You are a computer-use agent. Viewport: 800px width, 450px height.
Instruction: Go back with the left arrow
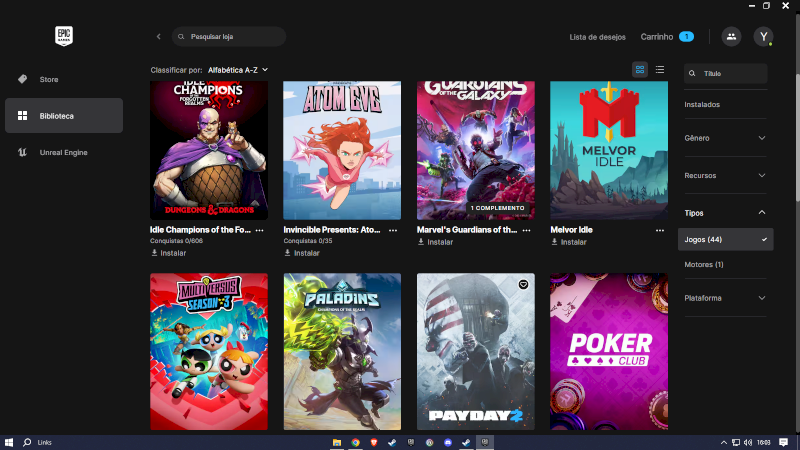coord(159,37)
